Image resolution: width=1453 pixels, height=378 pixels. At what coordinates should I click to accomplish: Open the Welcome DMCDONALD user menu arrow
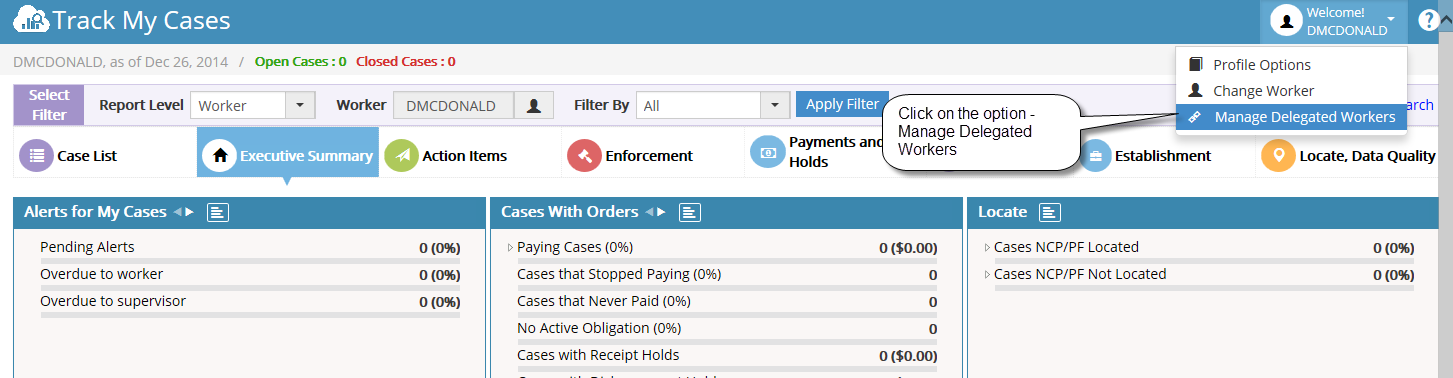tap(1391, 19)
